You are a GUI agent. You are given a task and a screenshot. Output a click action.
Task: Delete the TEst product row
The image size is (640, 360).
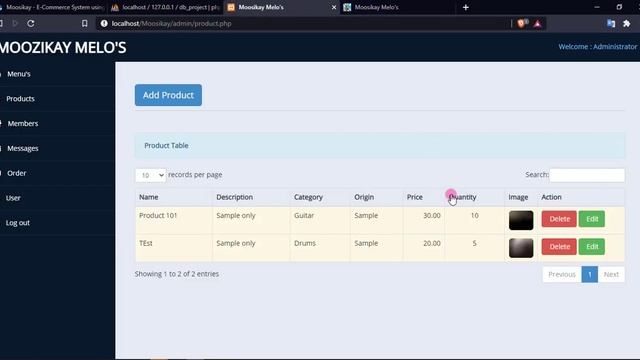559,247
